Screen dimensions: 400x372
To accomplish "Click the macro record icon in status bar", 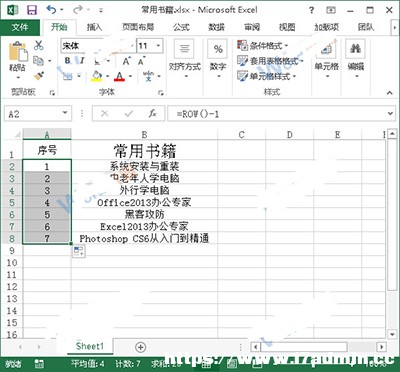I will pyautogui.click(x=39, y=364).
